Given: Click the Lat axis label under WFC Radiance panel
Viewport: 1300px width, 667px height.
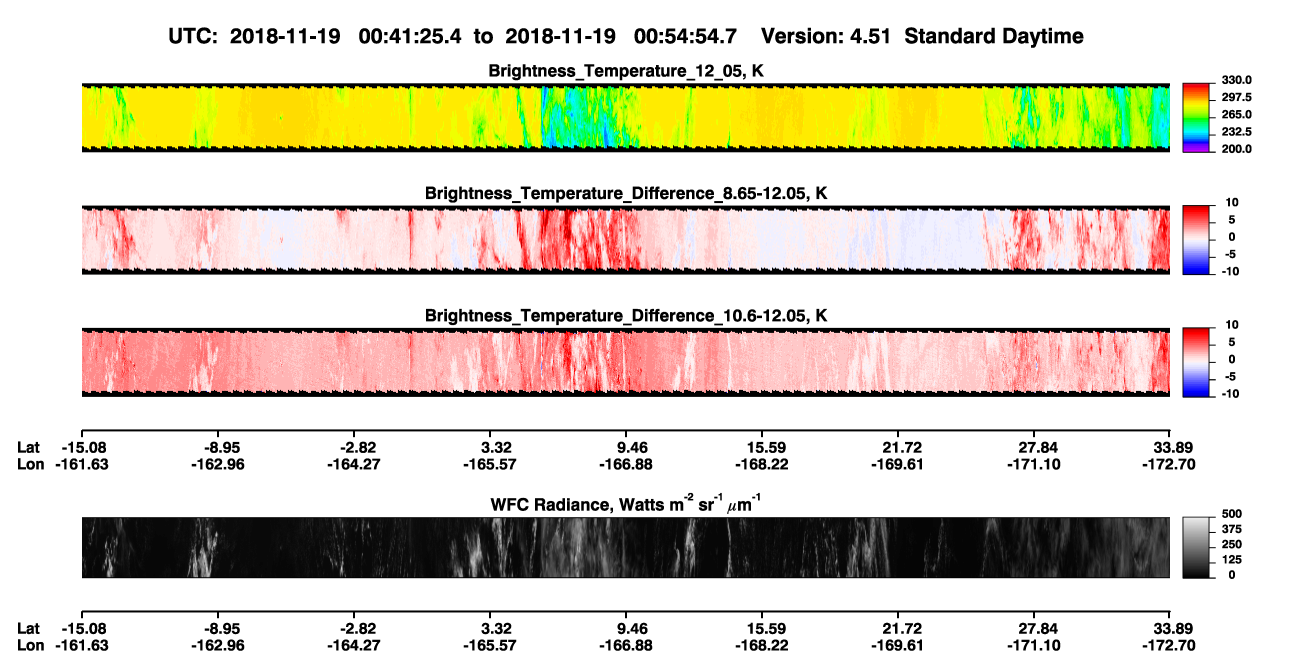Looking at the screenshot, I should (29, 629).
